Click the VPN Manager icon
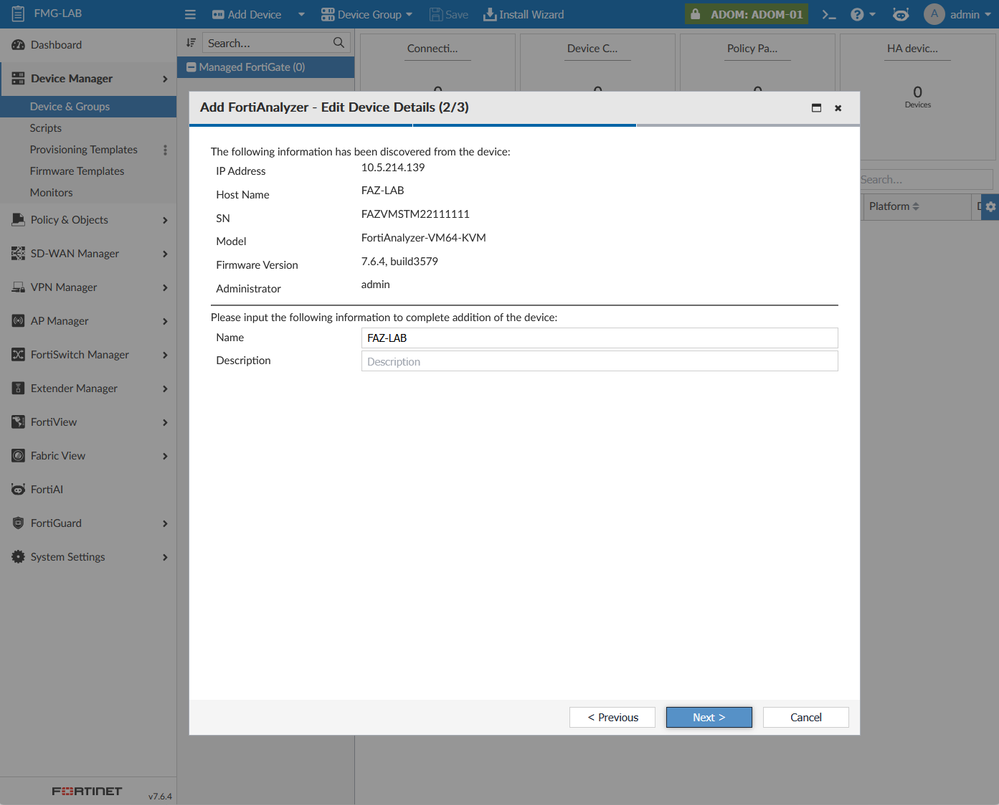999x805 pixels. [18, 287]
